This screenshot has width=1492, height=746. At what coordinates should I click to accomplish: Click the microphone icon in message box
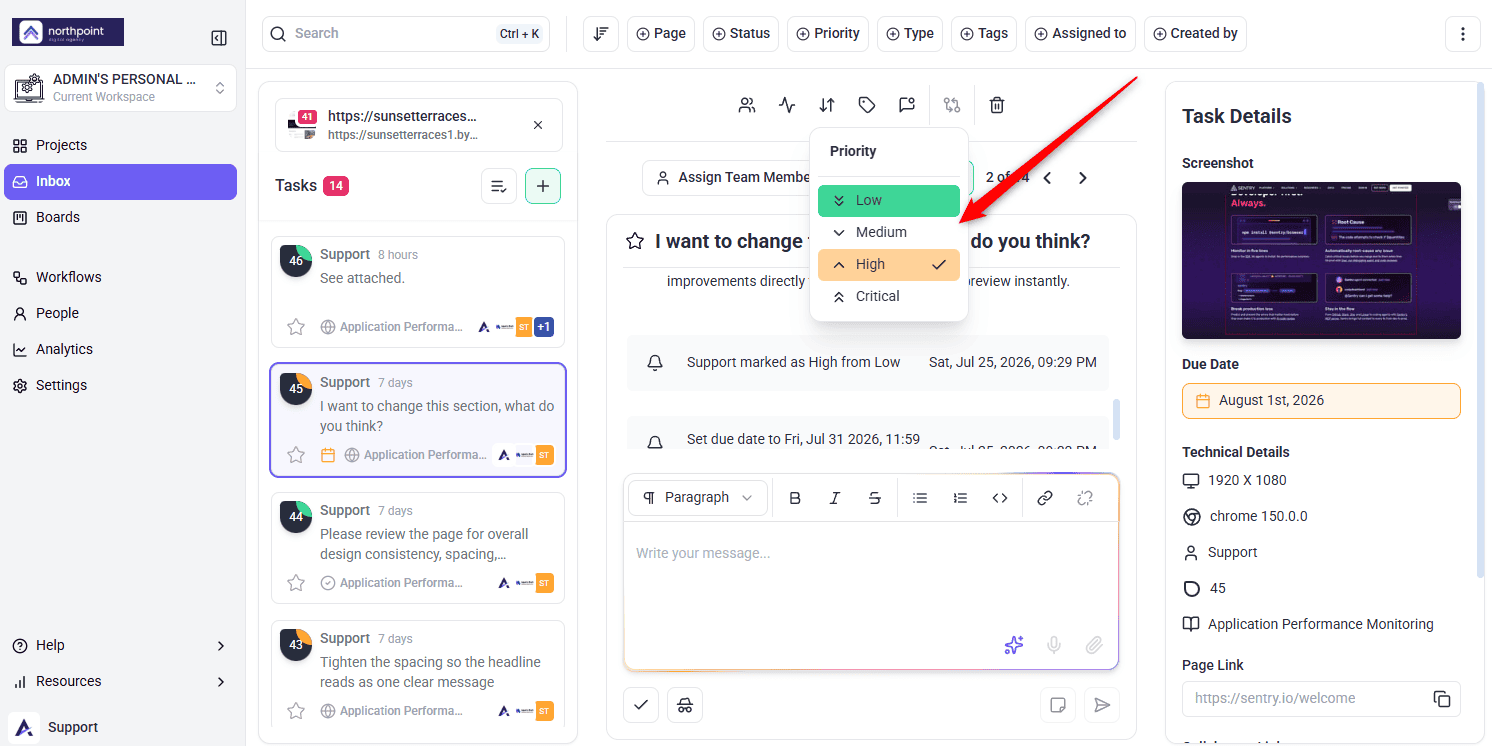click(1054, 645)
